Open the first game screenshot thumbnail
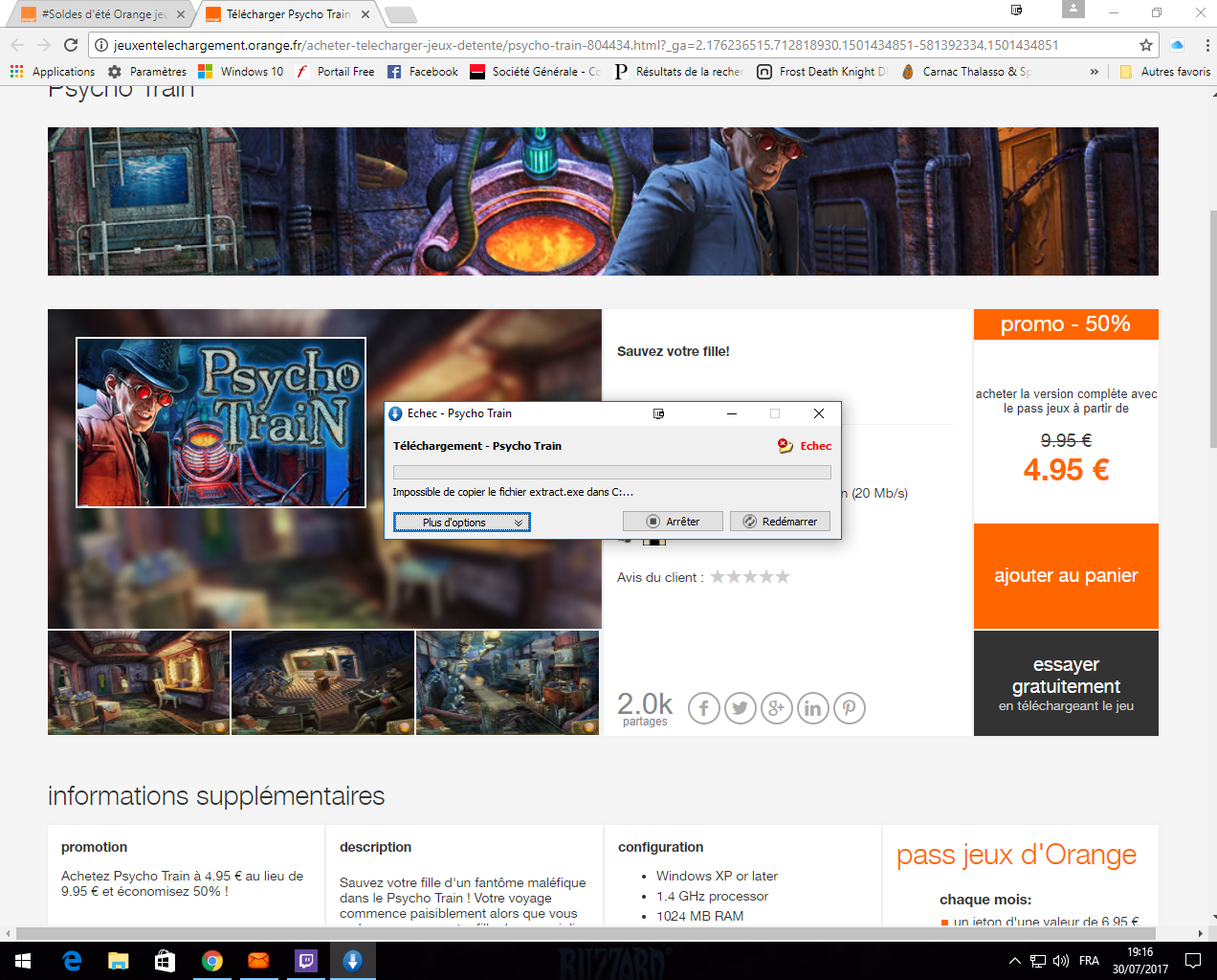 click(x=139, y=682)
